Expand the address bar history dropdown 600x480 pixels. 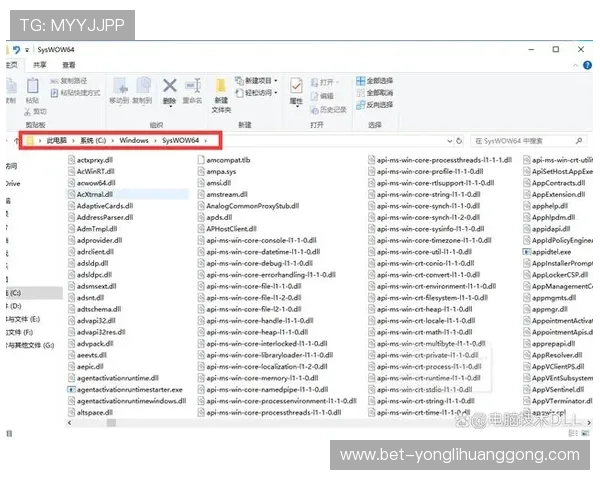click(x=450, y=141)
